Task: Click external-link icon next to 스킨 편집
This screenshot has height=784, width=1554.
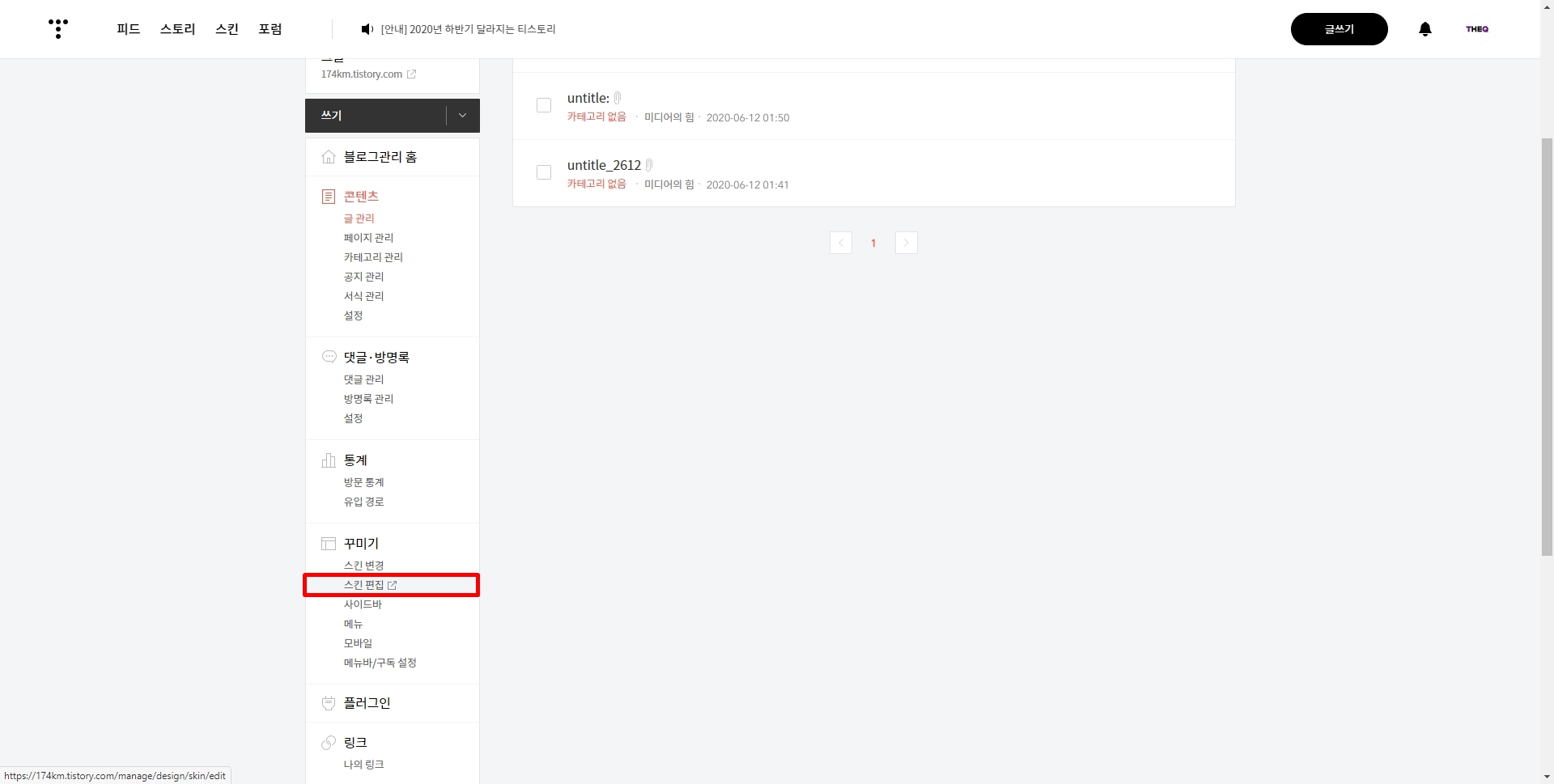Action: pos(393,585)
